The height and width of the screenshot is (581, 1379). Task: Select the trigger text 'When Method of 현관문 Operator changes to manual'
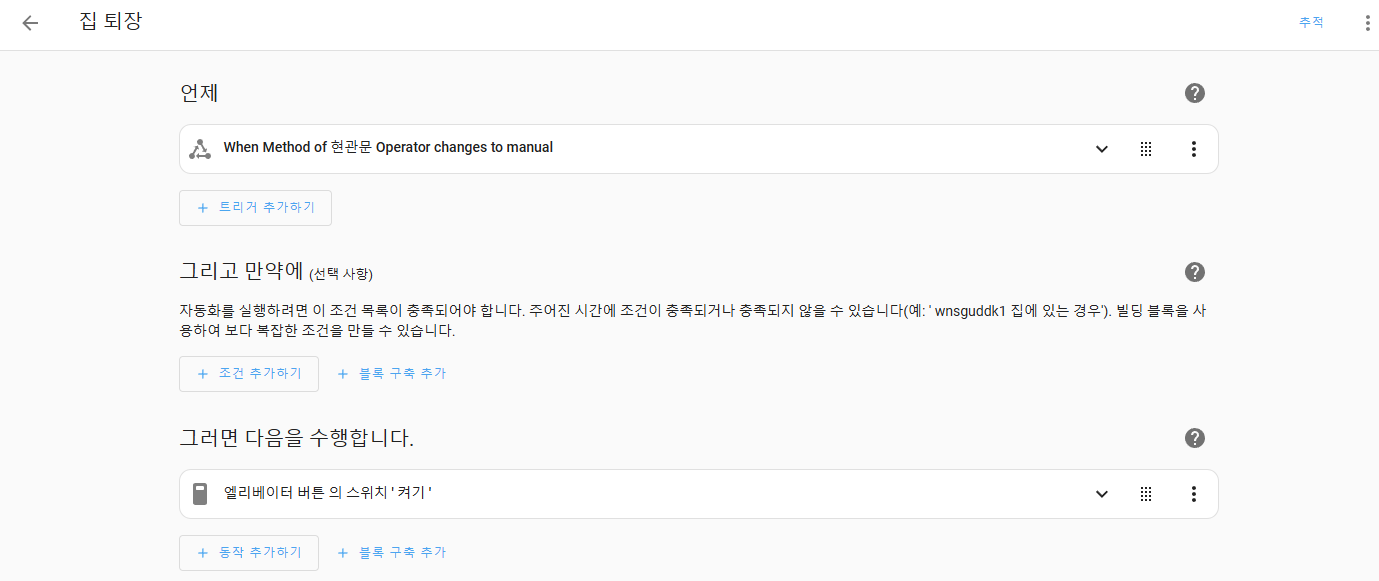[388, 148]
